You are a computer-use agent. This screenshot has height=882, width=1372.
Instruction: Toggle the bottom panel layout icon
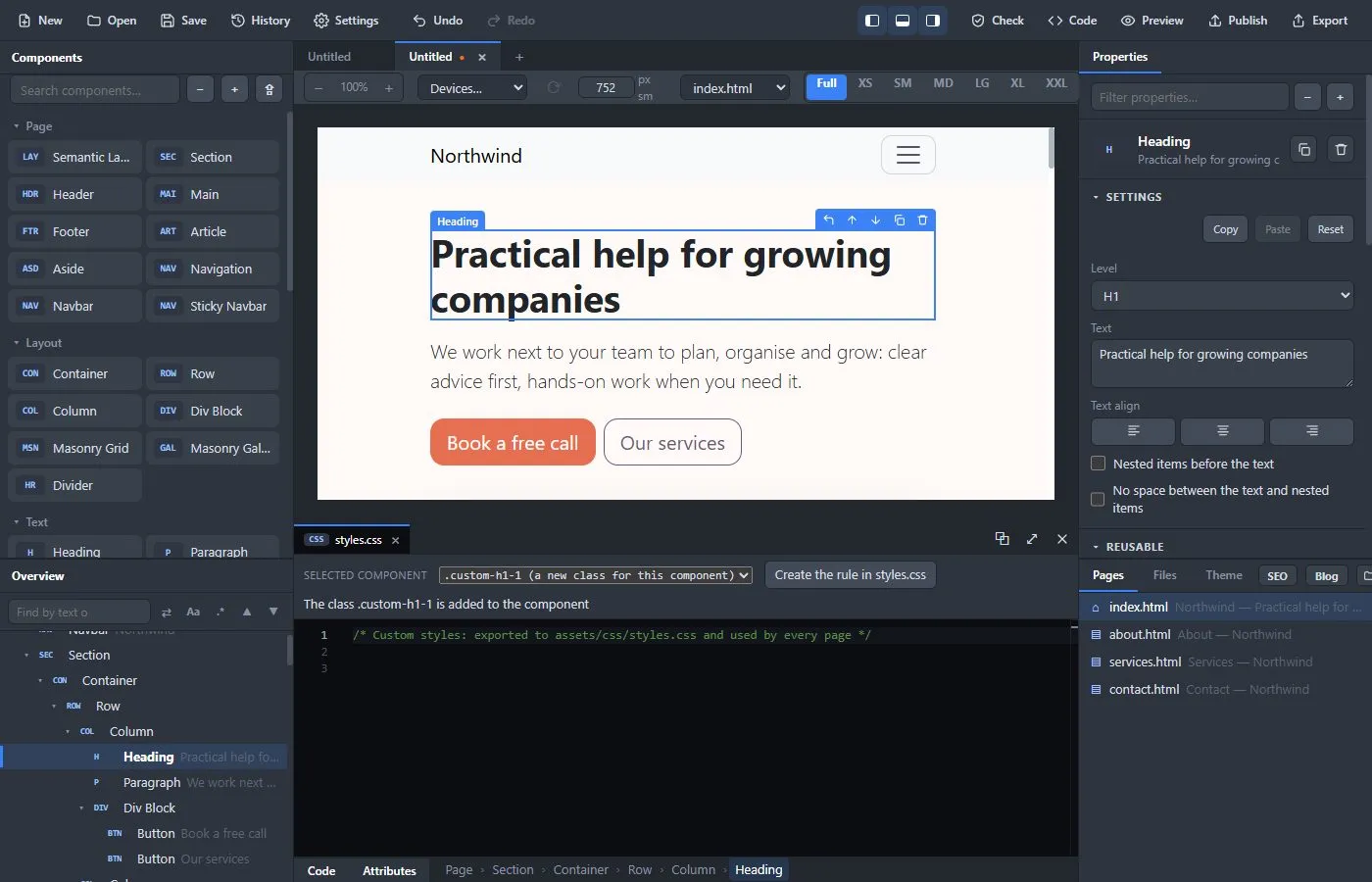[903, 21]
